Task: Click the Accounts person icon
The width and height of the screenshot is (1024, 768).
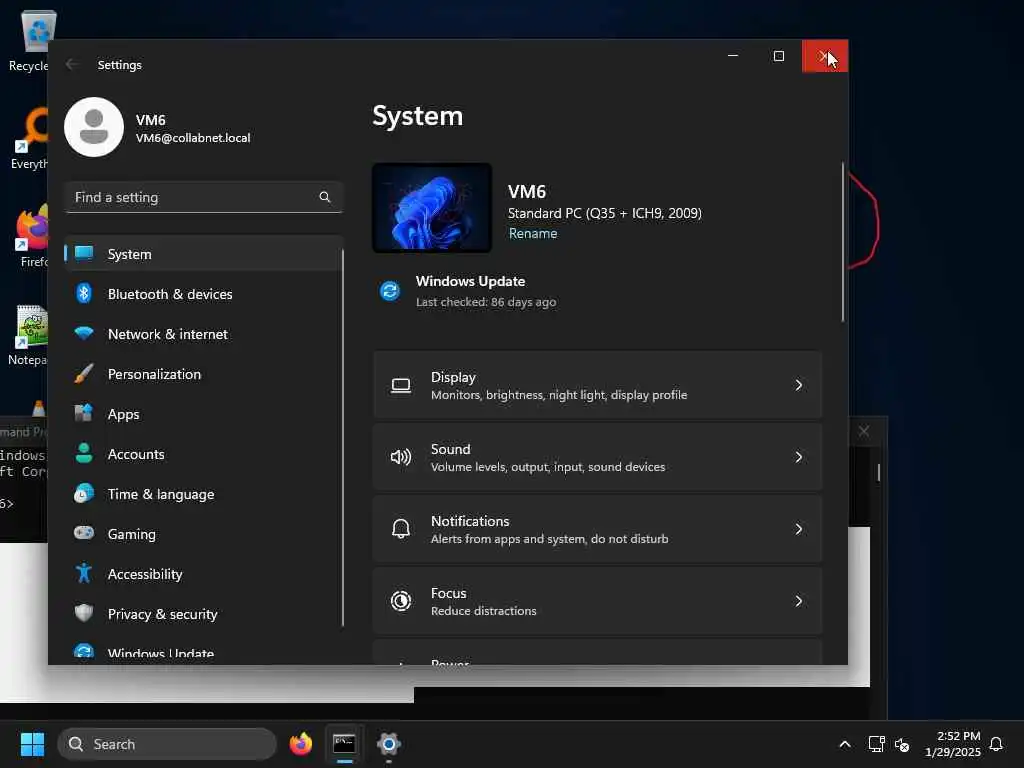Action: [84, 453]
